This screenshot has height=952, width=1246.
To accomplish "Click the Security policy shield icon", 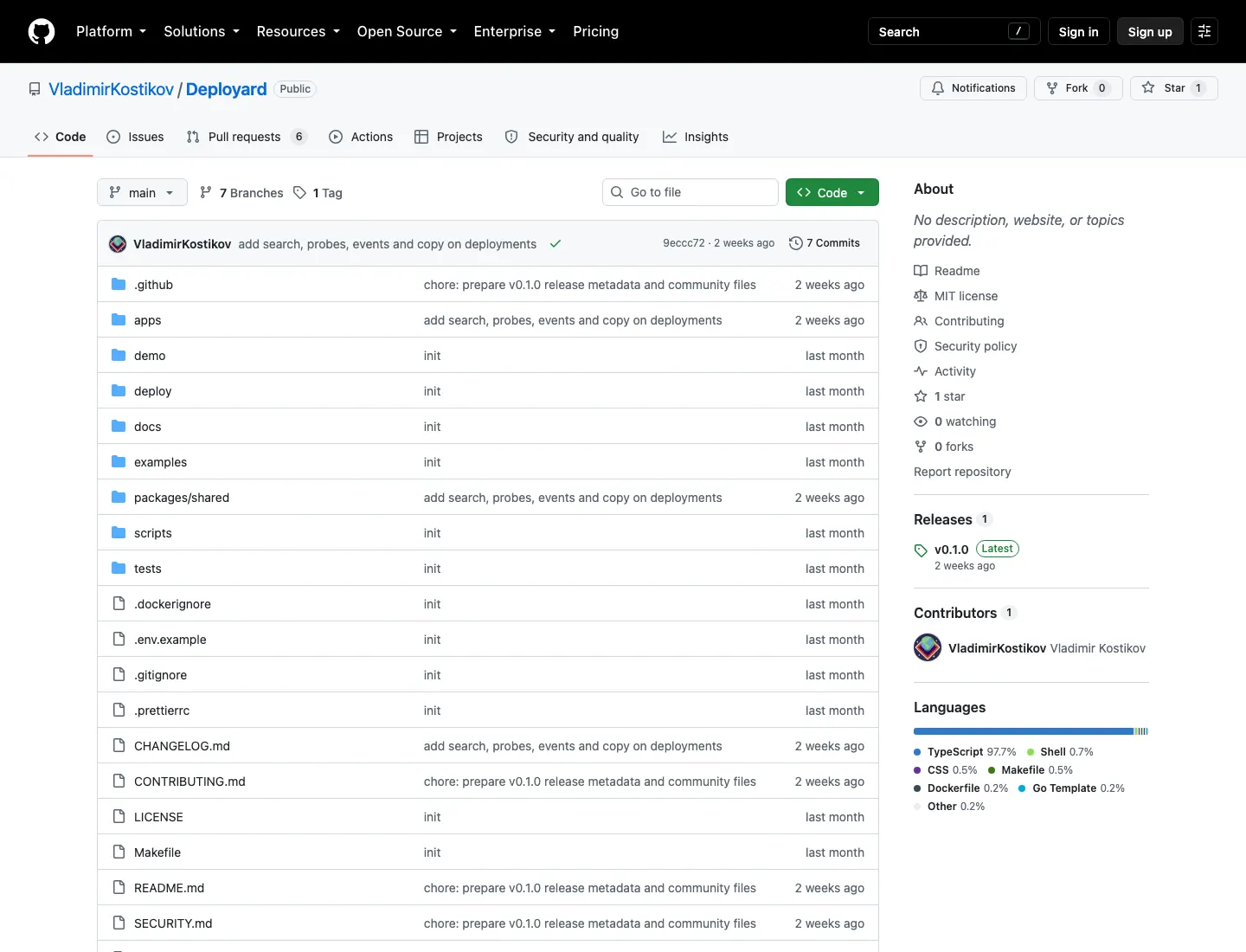I will [x=921, y=346].
